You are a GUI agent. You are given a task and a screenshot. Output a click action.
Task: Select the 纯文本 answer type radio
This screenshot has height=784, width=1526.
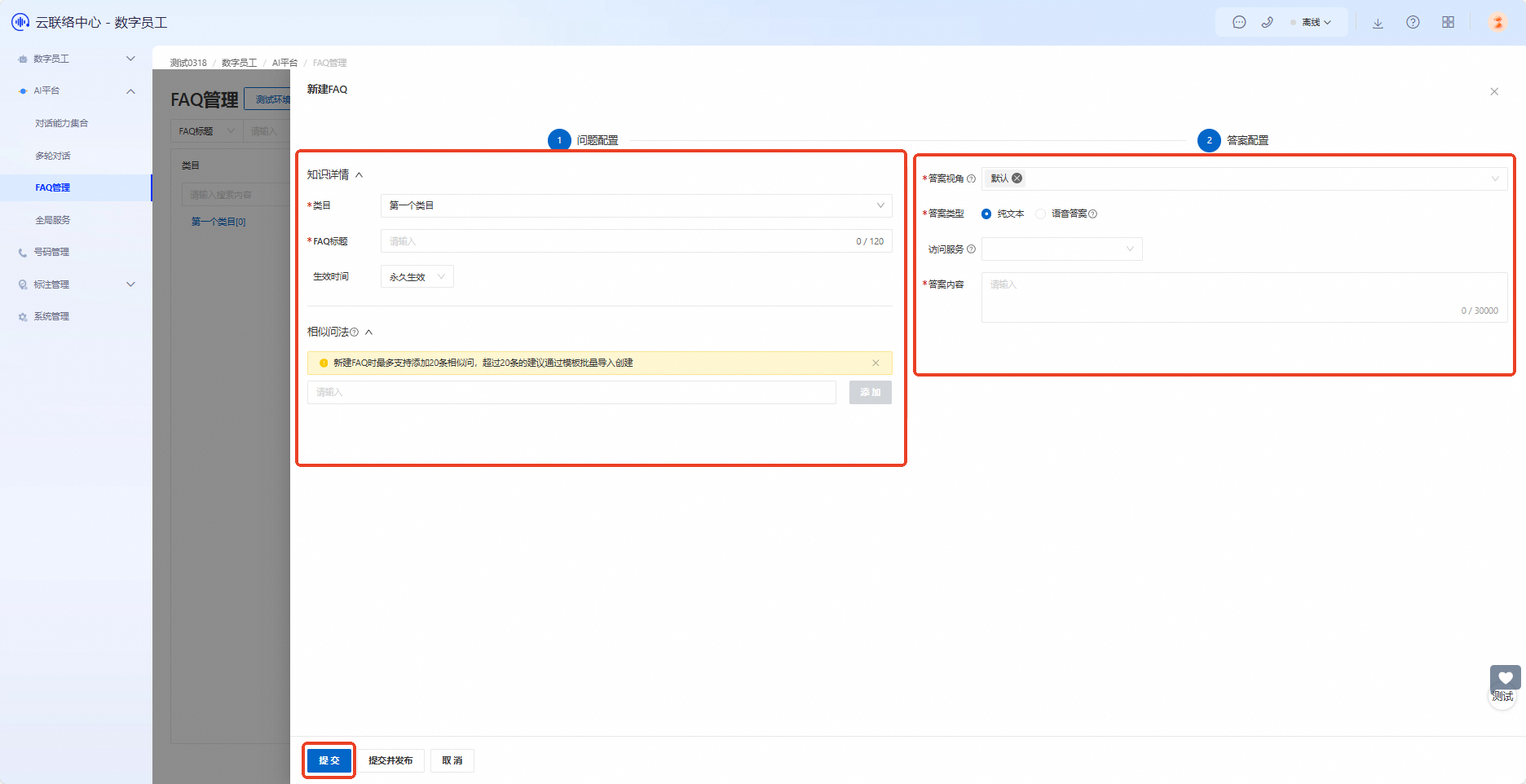point(986,214)
